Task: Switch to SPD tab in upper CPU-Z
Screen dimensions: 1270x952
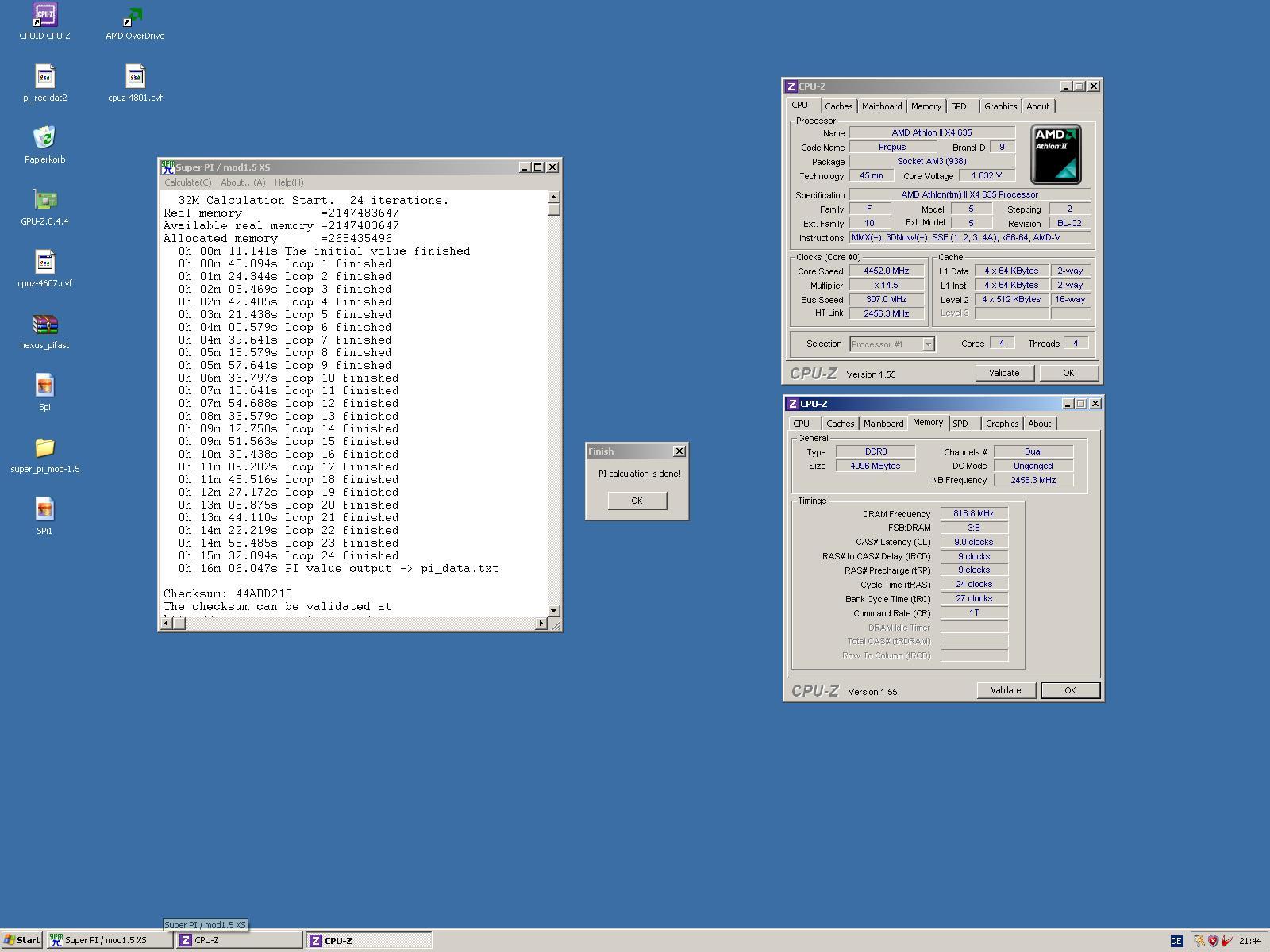Action: [959, 106]
